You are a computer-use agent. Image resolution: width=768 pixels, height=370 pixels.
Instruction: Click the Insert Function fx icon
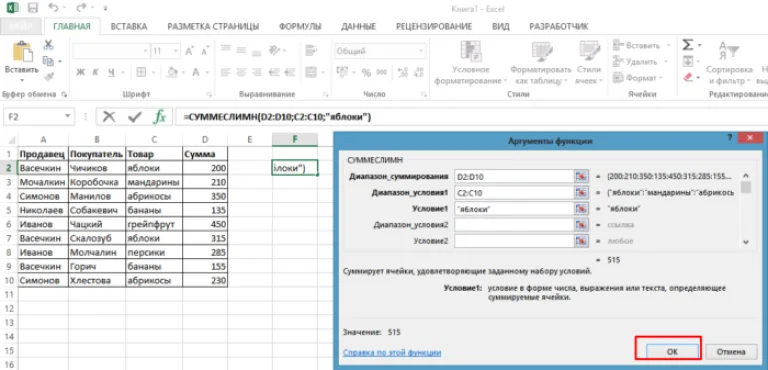tap(159, 117)
